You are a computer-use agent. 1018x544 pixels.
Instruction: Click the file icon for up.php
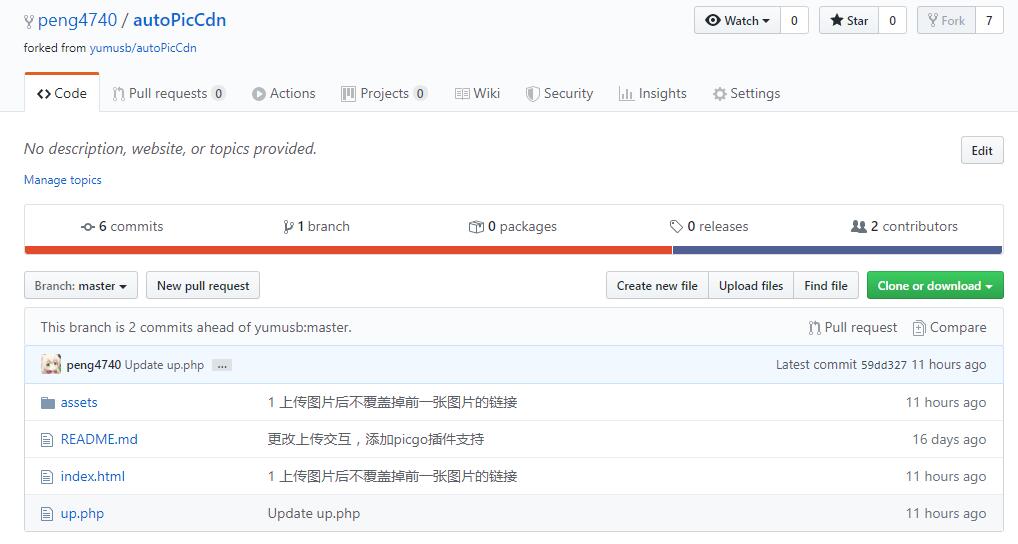[x=47, y=514]
